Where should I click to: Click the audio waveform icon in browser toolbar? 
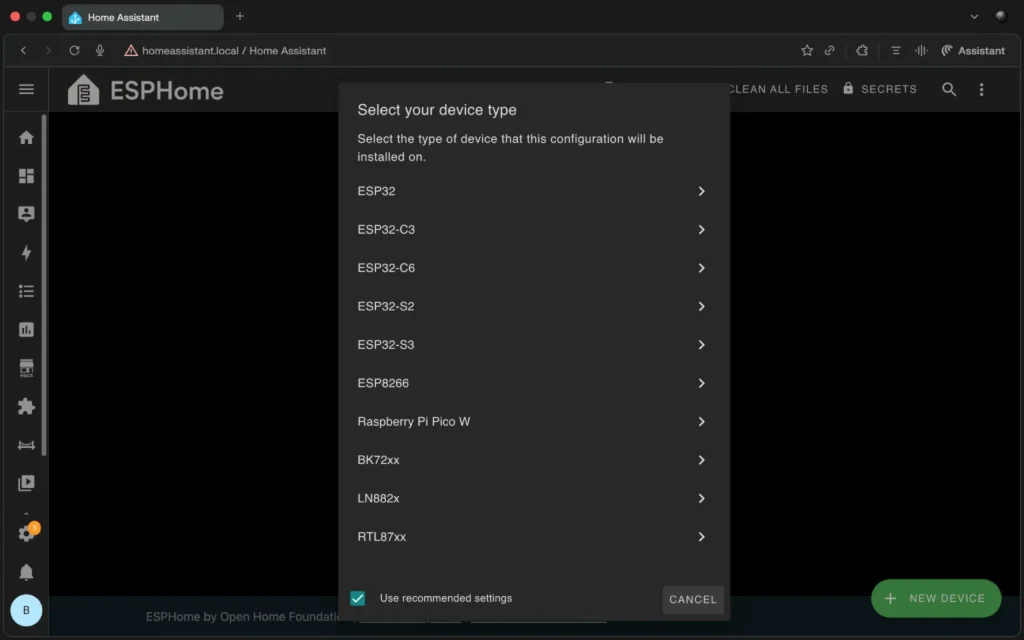coord(921,50)
